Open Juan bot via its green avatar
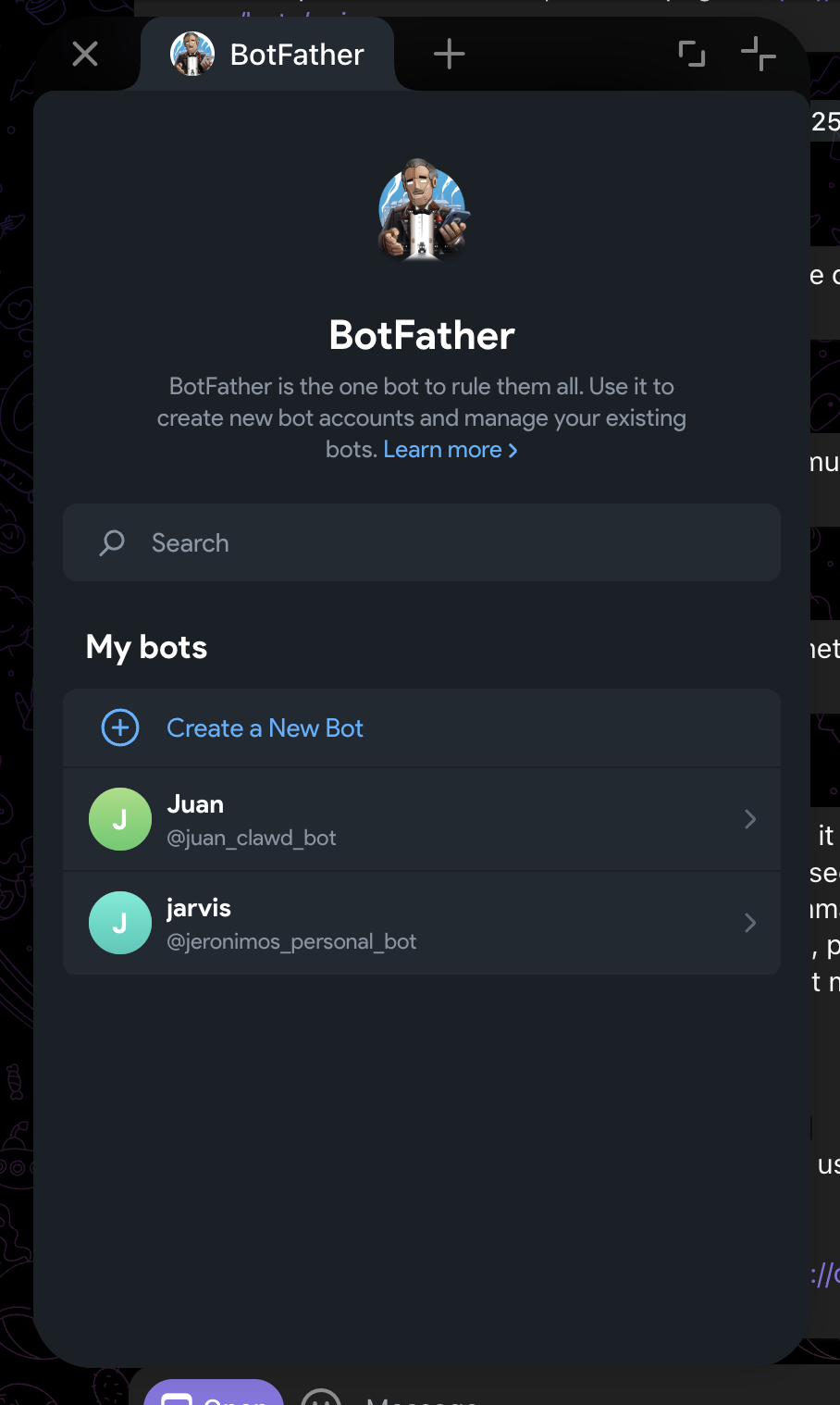This screenshot has height=1405, width=840. [x=119, y=819]
